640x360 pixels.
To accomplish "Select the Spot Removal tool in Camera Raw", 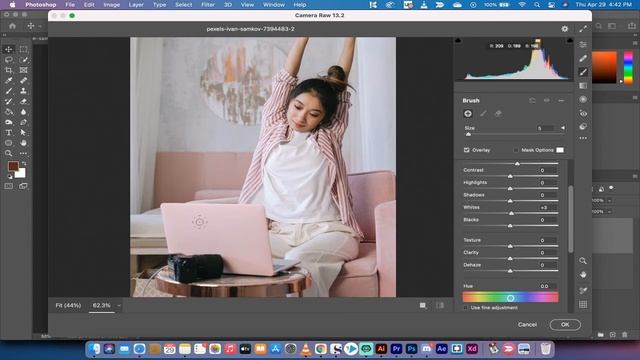I will coord(583,58).
